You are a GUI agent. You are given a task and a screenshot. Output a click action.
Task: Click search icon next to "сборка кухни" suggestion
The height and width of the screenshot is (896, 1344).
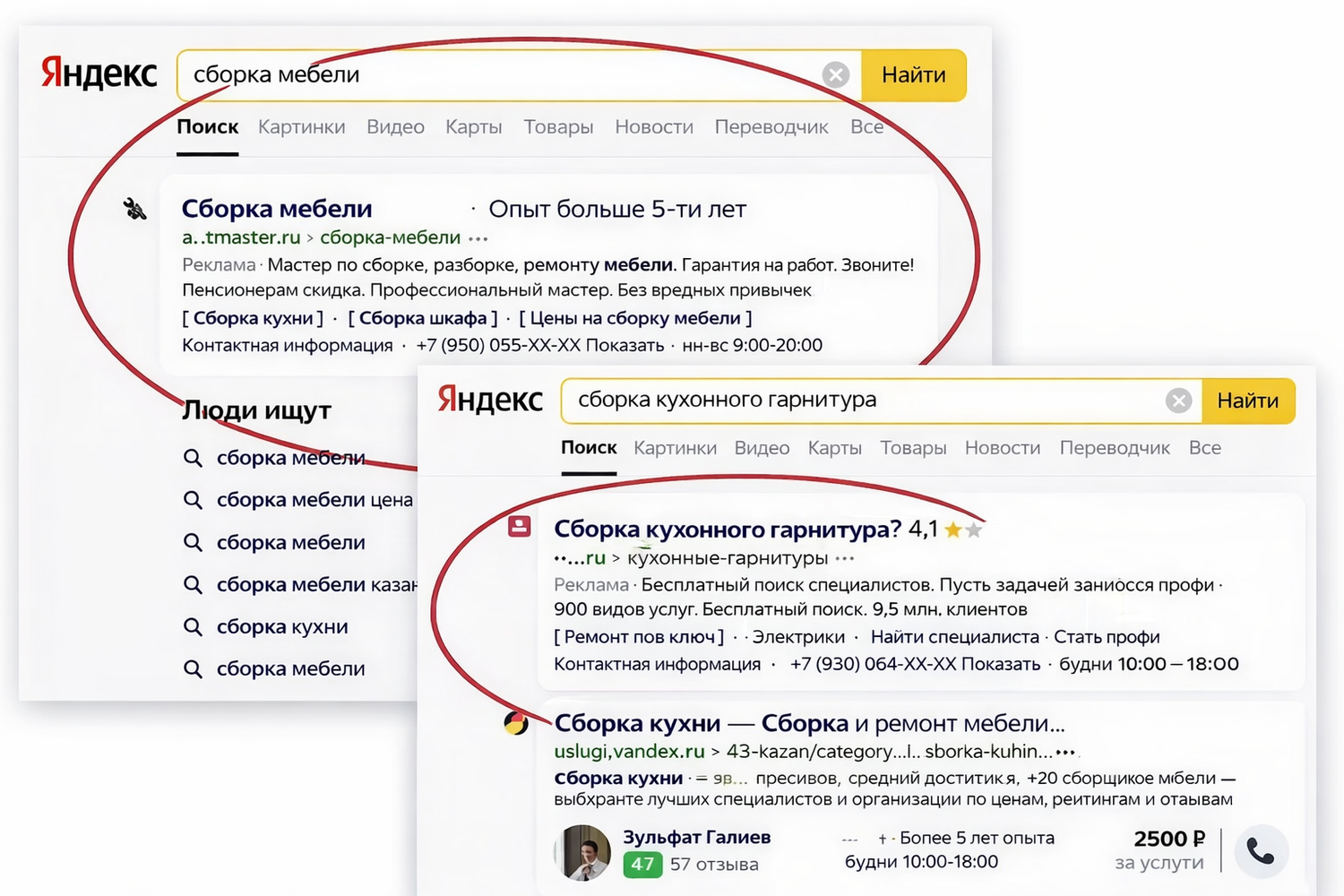(x=193, y=627)
